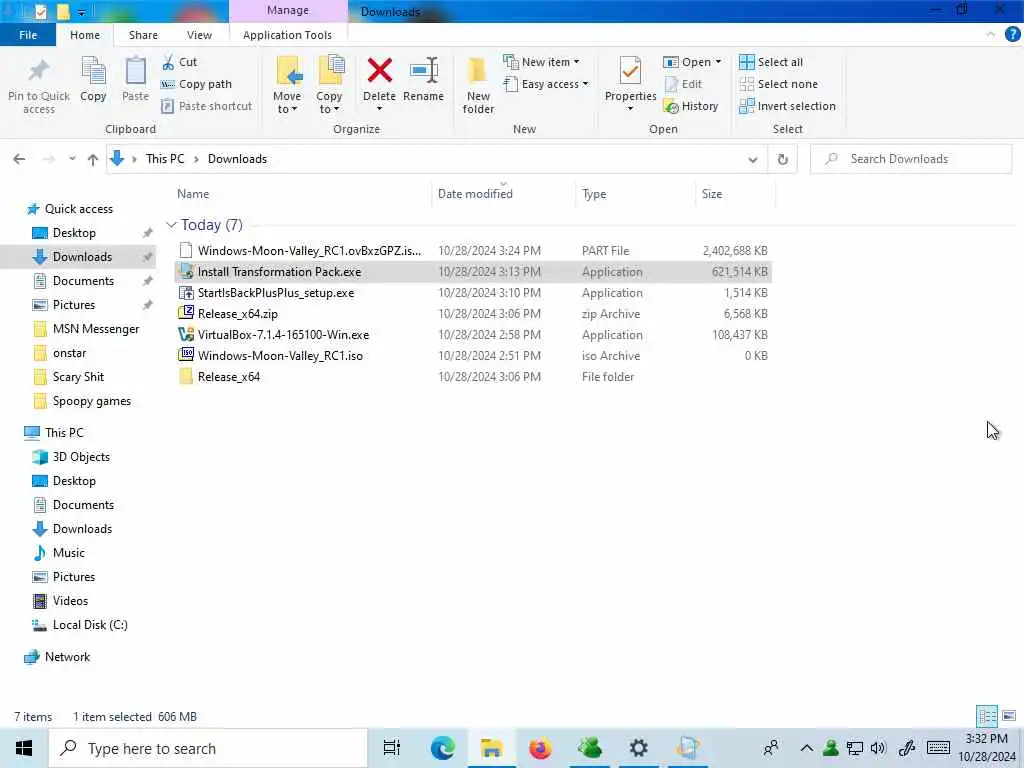Switch to the View ribbon tab
Image resolution: width=1024 pixels, height=768 pixels.
pos(199,35)
